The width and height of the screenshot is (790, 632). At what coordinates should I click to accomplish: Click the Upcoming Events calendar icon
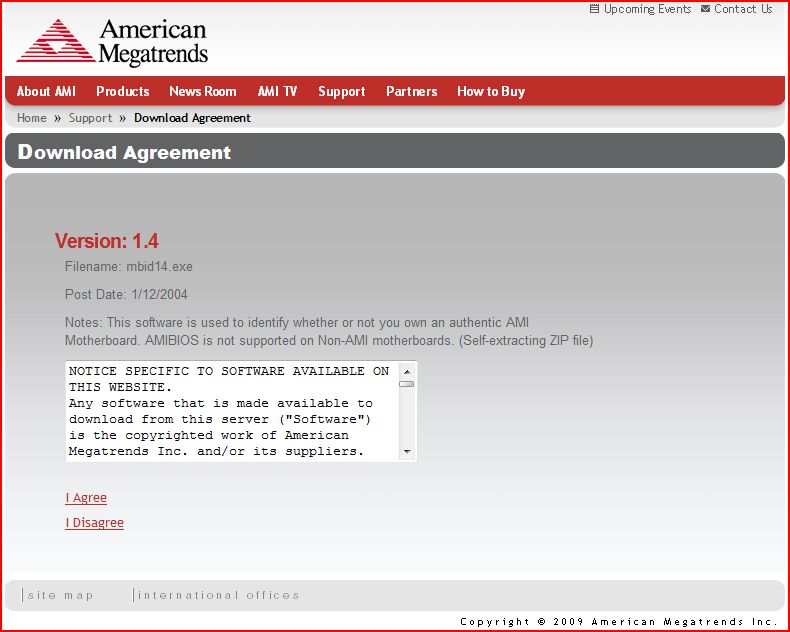coord(595,9)
